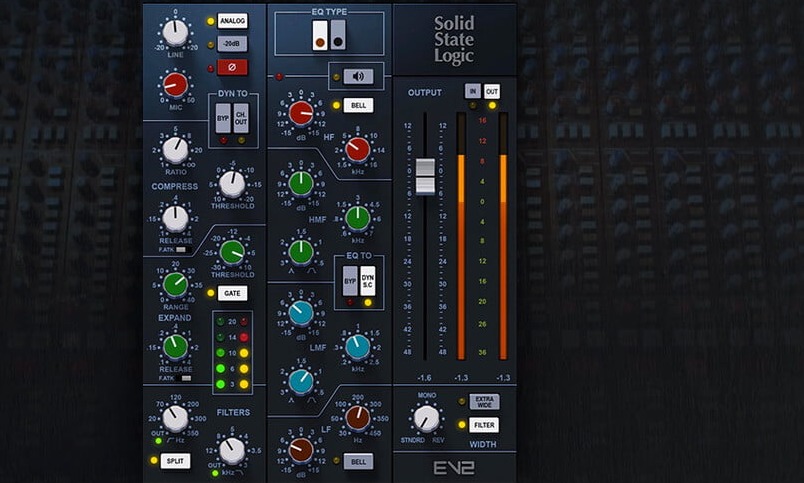Click the red MIC gain knob
The image size is (804, 483).
point(175,86)
